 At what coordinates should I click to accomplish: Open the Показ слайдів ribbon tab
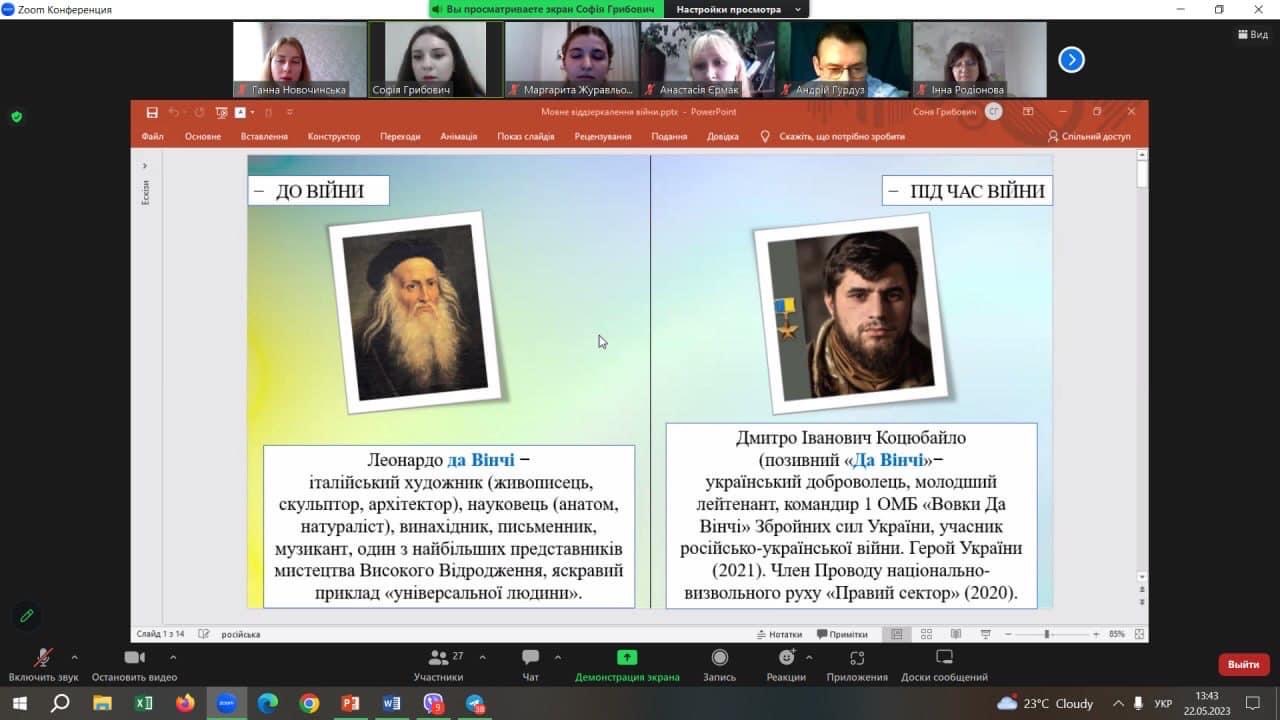pos(525,136)
